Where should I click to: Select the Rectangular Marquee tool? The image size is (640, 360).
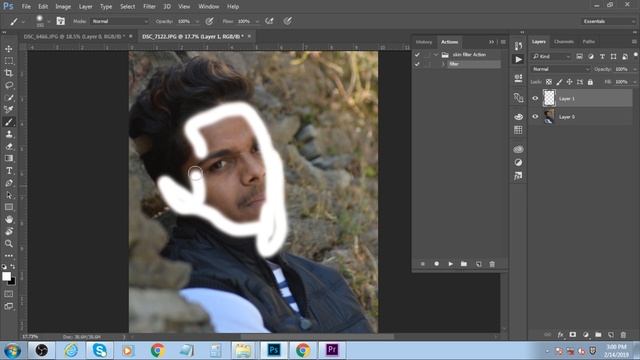9,61
